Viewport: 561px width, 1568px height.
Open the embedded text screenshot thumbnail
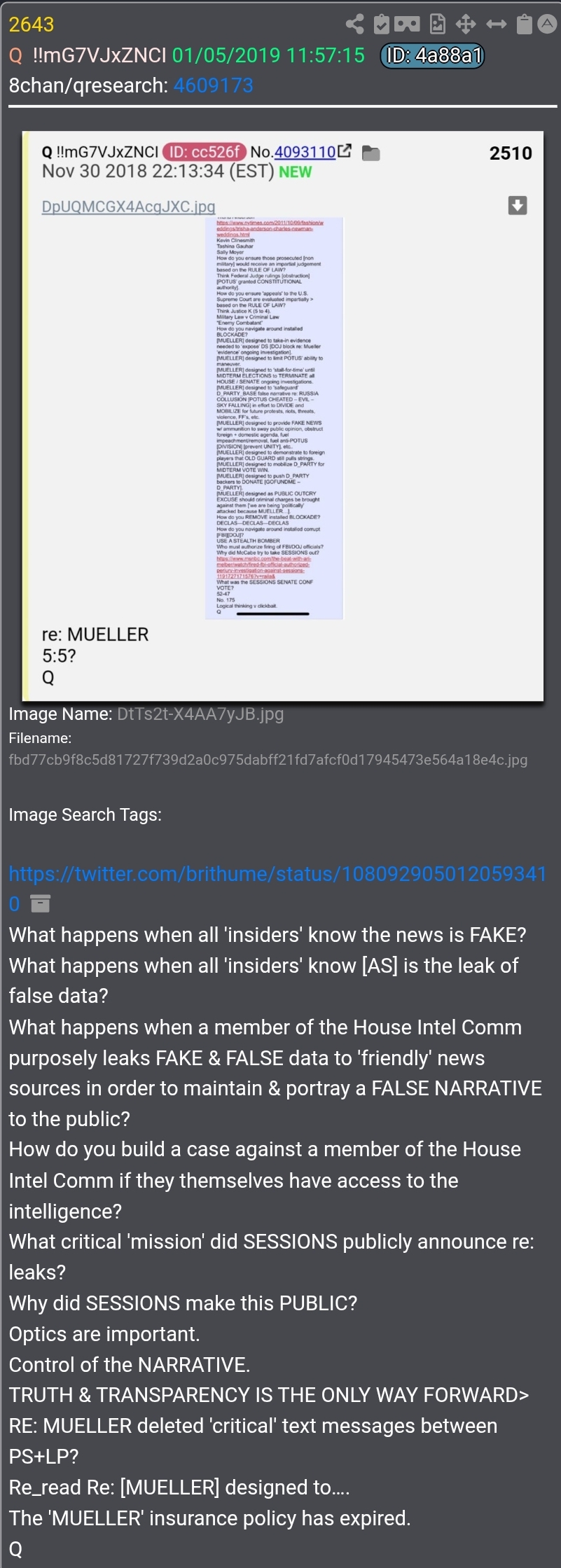pos(274,418)
